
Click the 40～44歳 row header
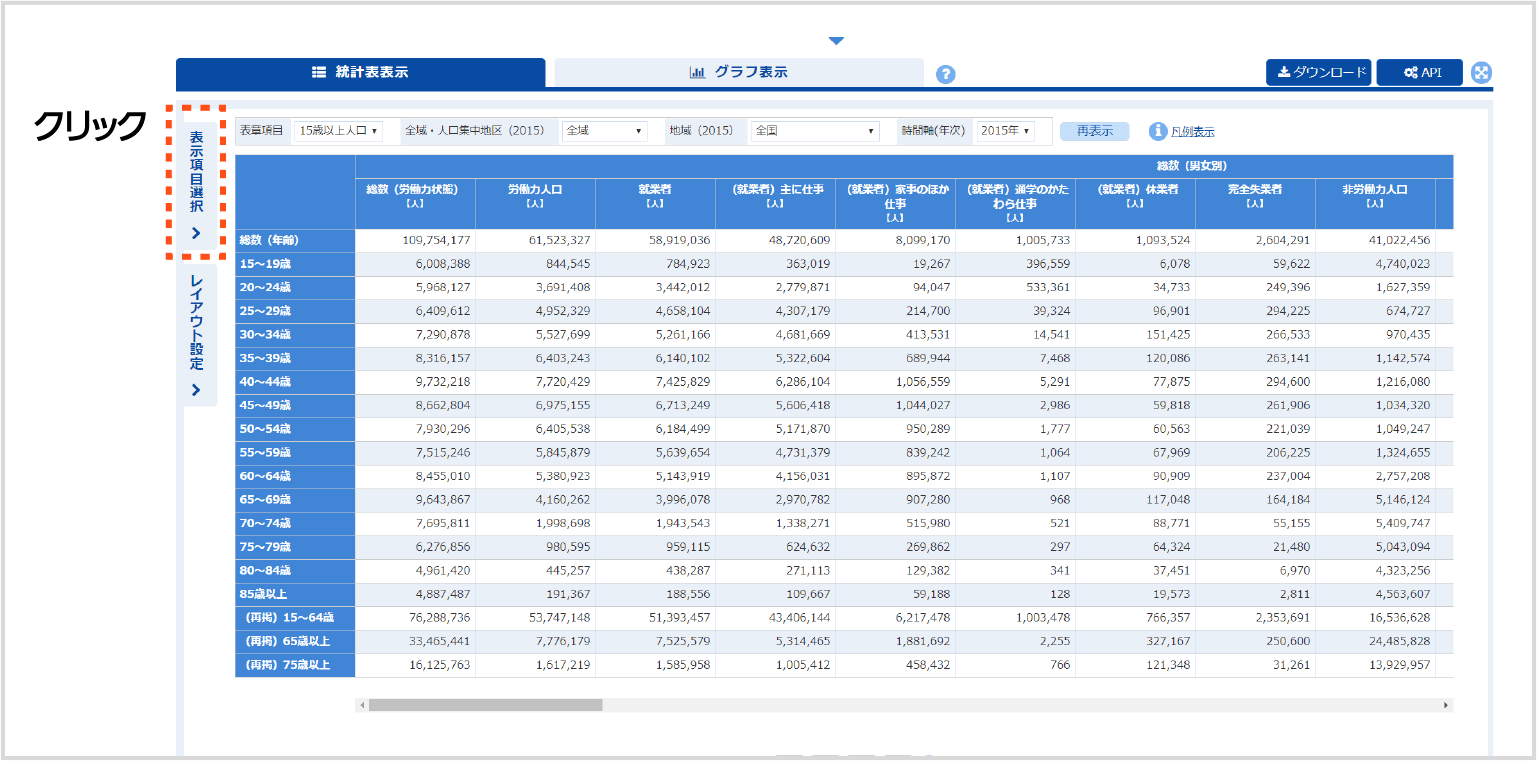(295, 382)
